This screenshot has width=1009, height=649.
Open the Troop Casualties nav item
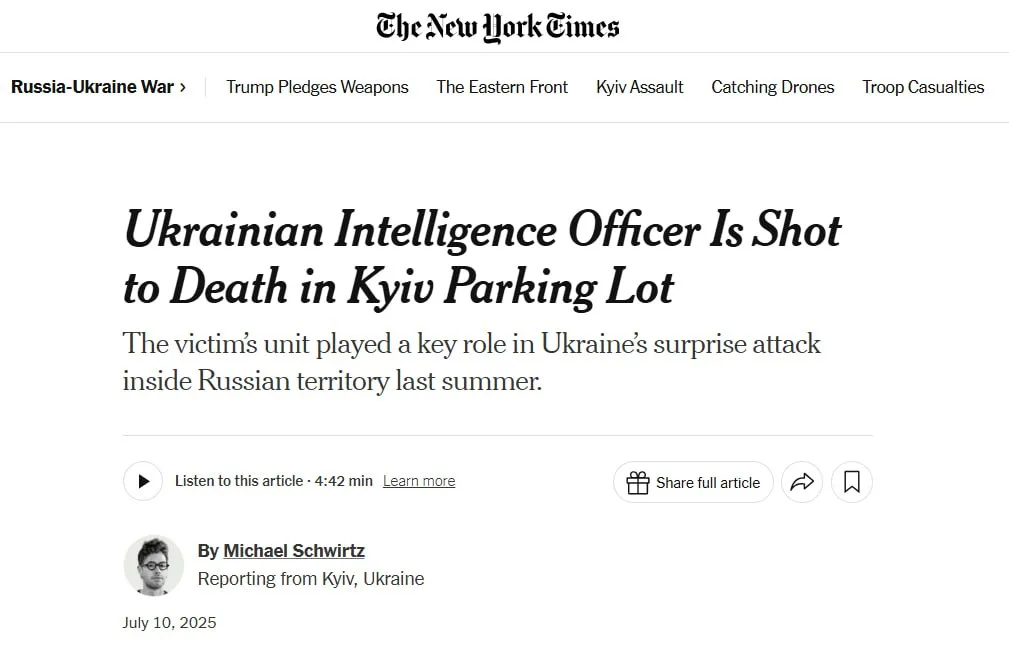click(x=923, y=87)
